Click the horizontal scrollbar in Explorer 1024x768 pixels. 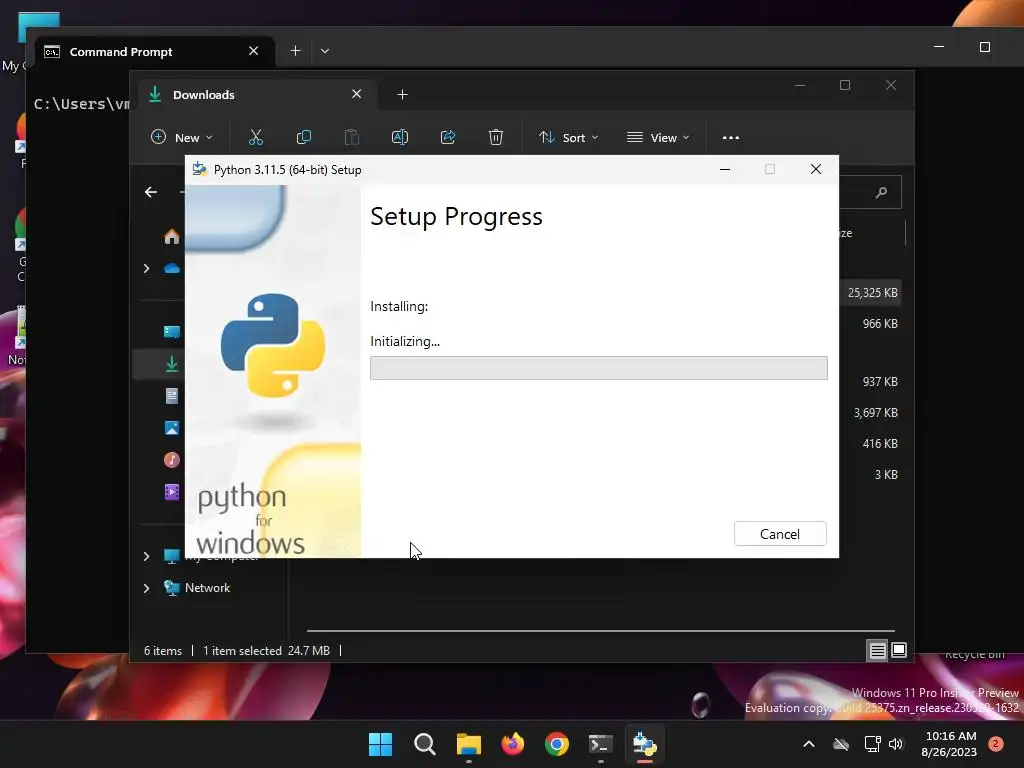pos(600,631)
